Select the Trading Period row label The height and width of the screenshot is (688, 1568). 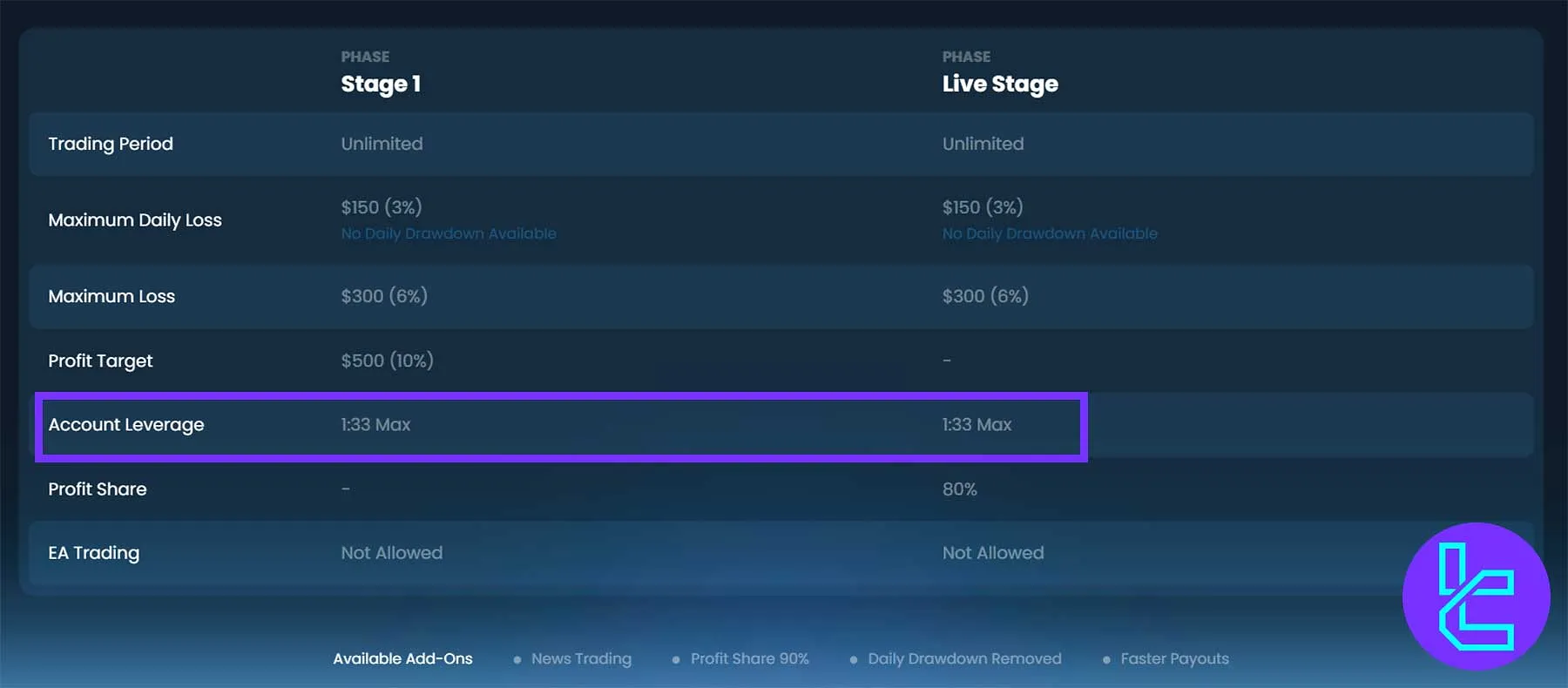click(111, 144)
